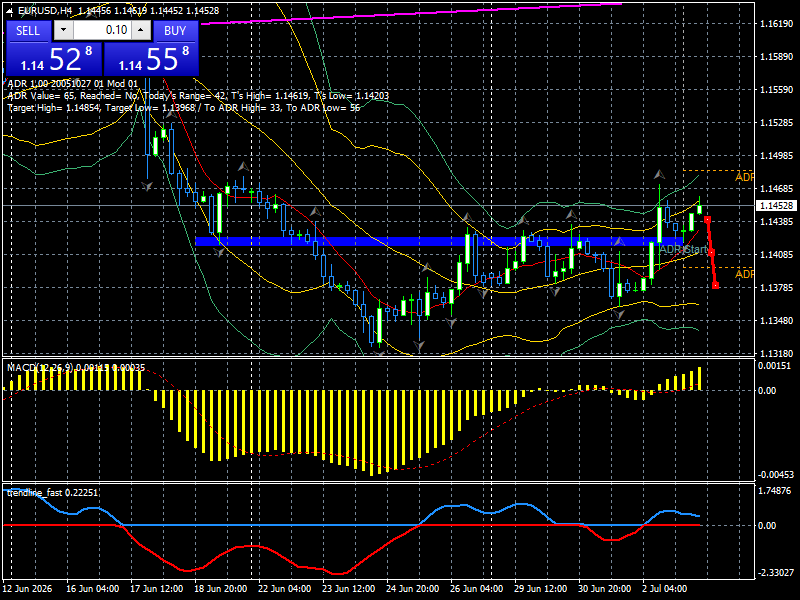Click the 'Target High= 1.14854' info line

coord(184,108)
